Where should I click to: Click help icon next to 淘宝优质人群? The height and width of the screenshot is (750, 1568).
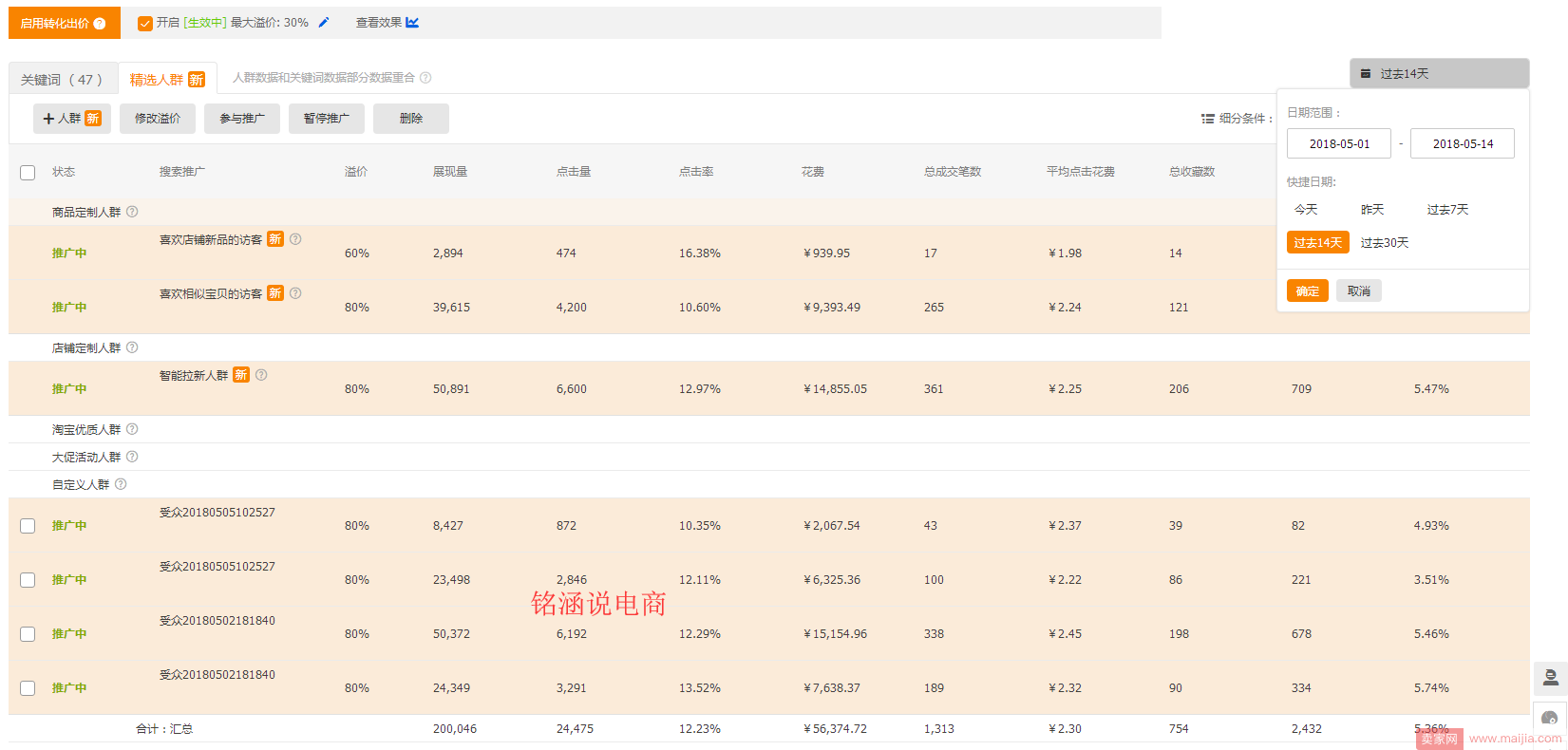132,429
